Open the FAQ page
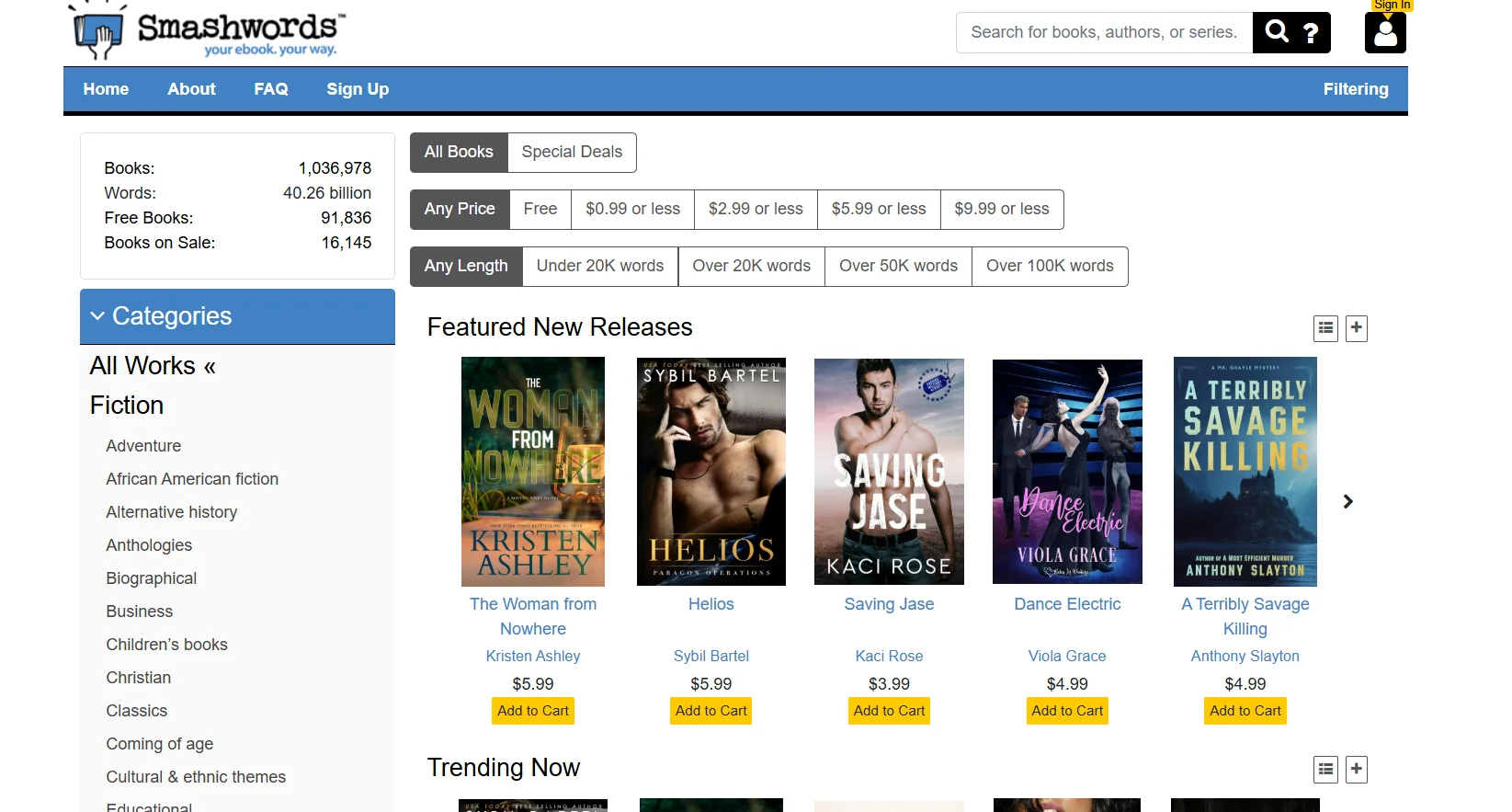 (271, 89)
